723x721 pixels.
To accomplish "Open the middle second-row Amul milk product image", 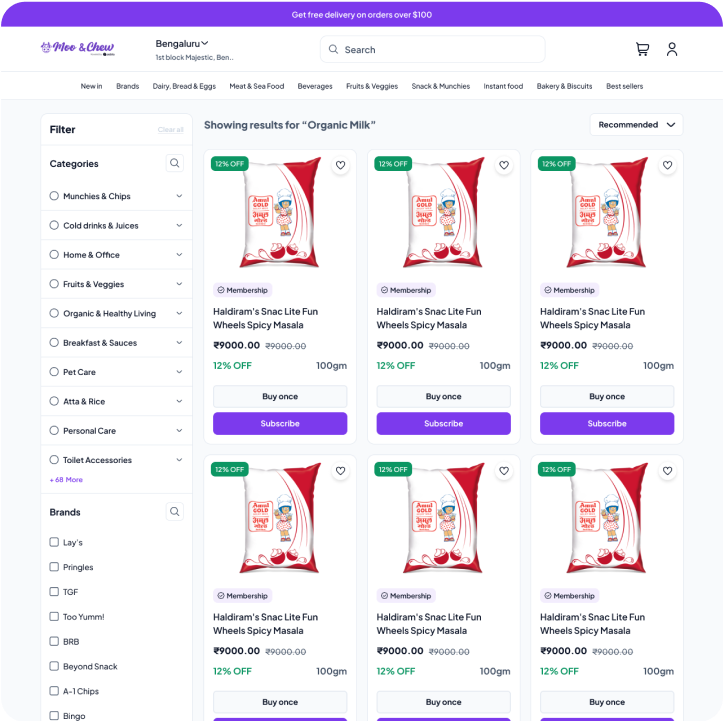I will tap(444, 518).
